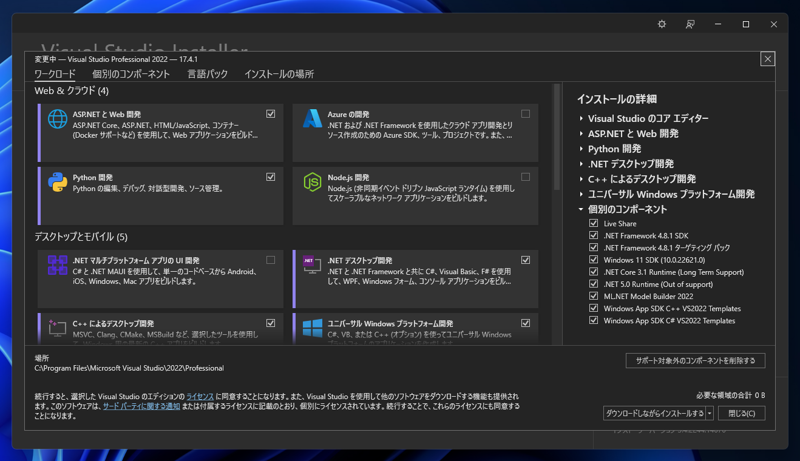Viewport: 800px width, 461px height.
Task: Click the インストールの詳細 panel heading
Action: pyautogui.click(x=617, y=99)
